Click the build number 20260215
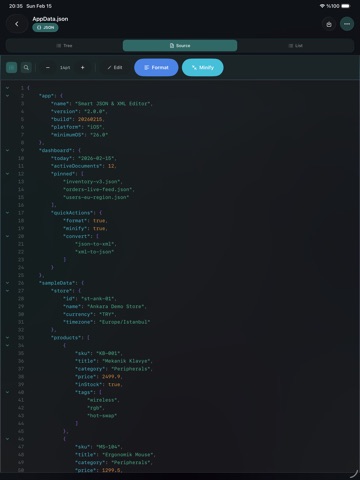This screenshot has width=360, height=480. click(90, 119)
